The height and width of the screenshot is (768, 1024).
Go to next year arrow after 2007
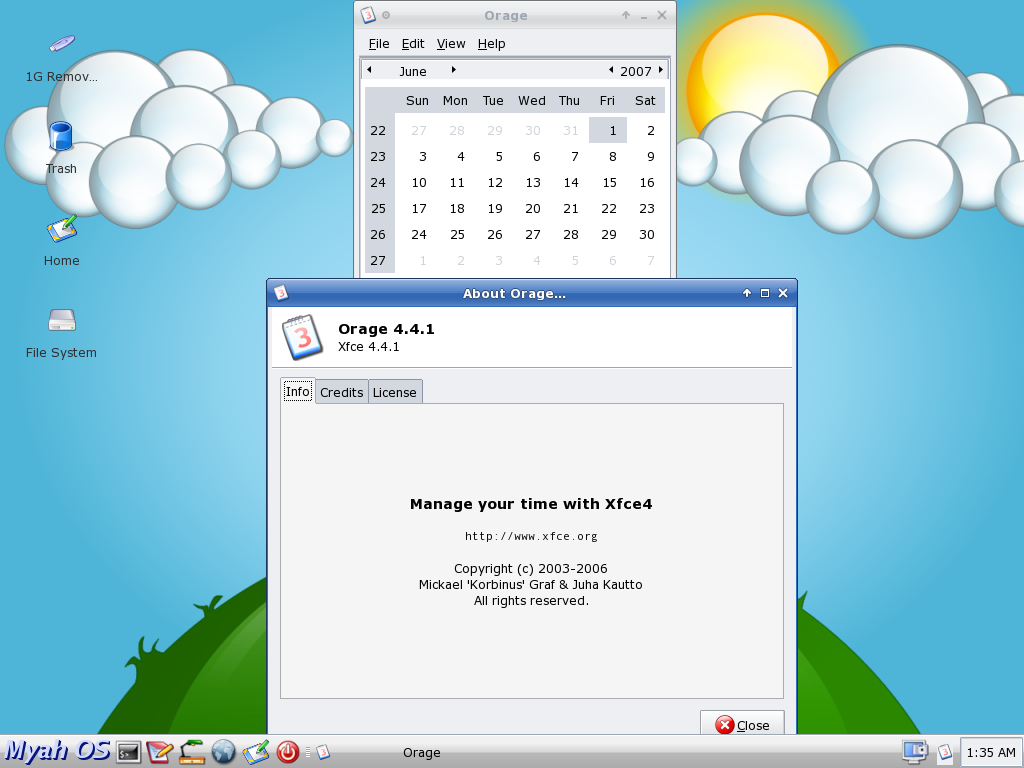661,70
